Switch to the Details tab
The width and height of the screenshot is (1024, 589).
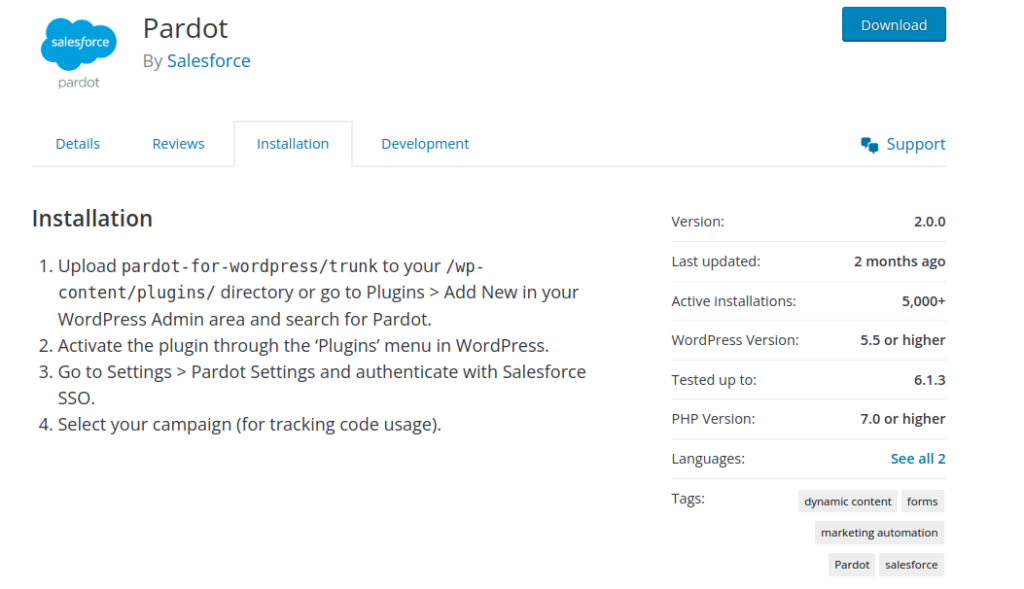coord(77,143)
